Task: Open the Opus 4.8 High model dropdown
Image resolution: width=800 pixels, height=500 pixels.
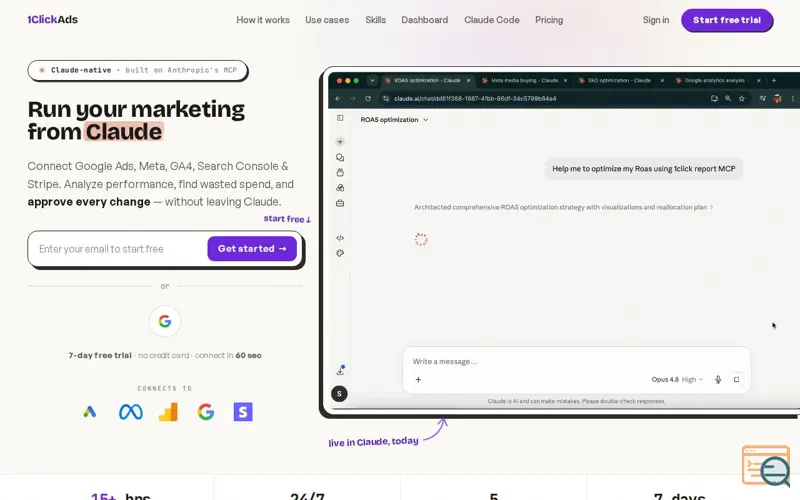Action: [x=677, y=380]
